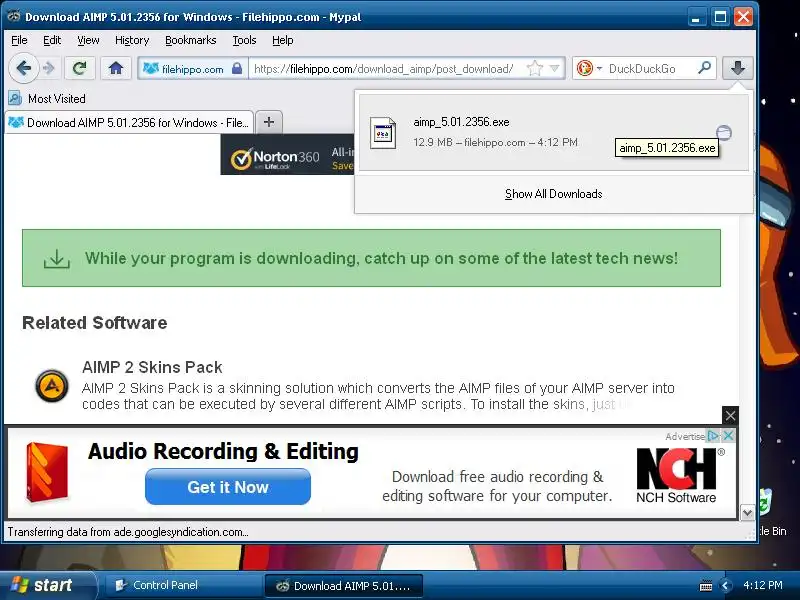Click Audio Recording & Editing ad headline
The height and width of the screenshot is (600, 800).
click(223, 452)
